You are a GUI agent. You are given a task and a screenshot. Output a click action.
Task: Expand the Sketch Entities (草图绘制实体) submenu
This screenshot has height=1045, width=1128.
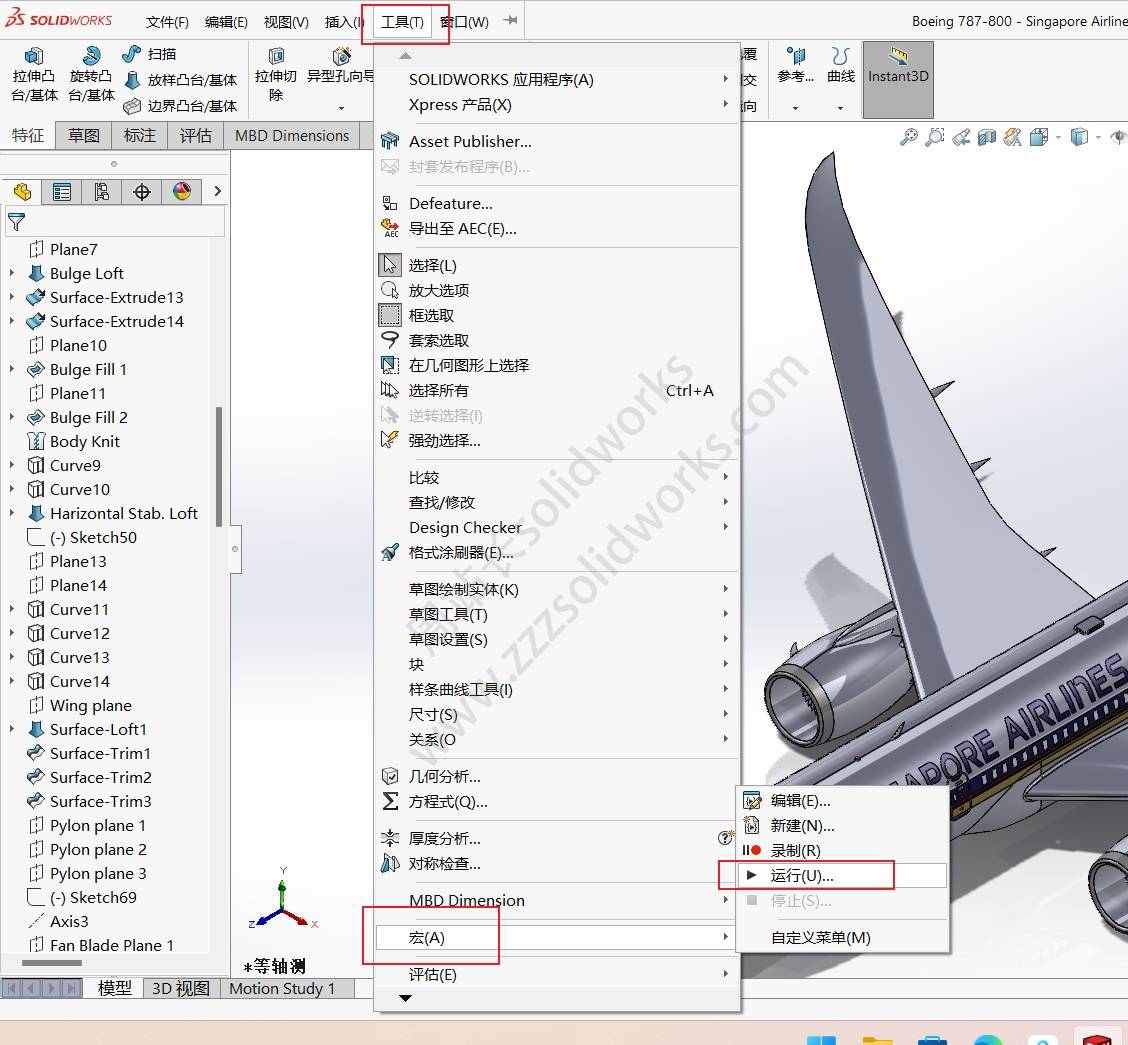tap(558, 590)
